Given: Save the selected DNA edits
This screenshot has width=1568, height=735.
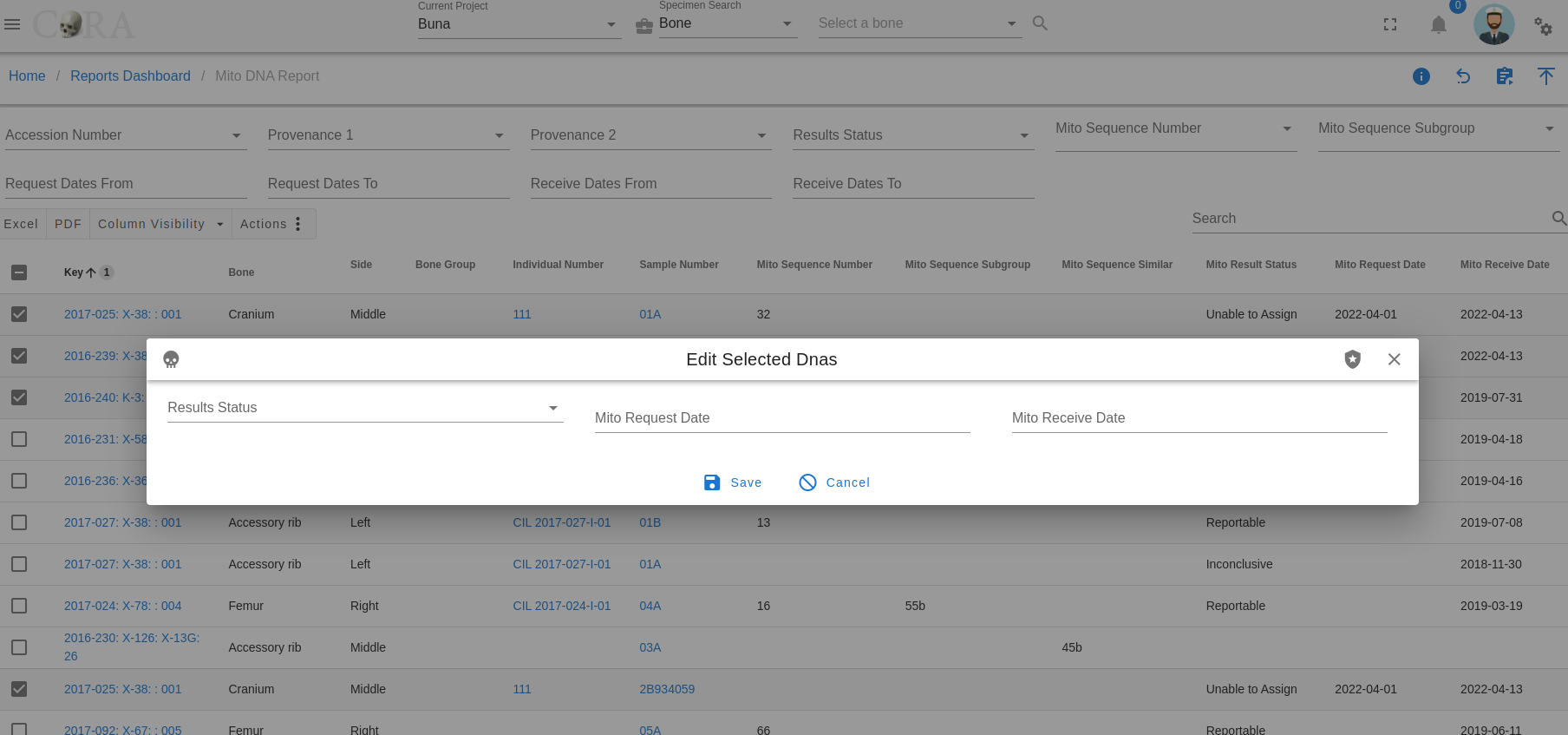Looking at the screenshot, I should coord(733,482).
